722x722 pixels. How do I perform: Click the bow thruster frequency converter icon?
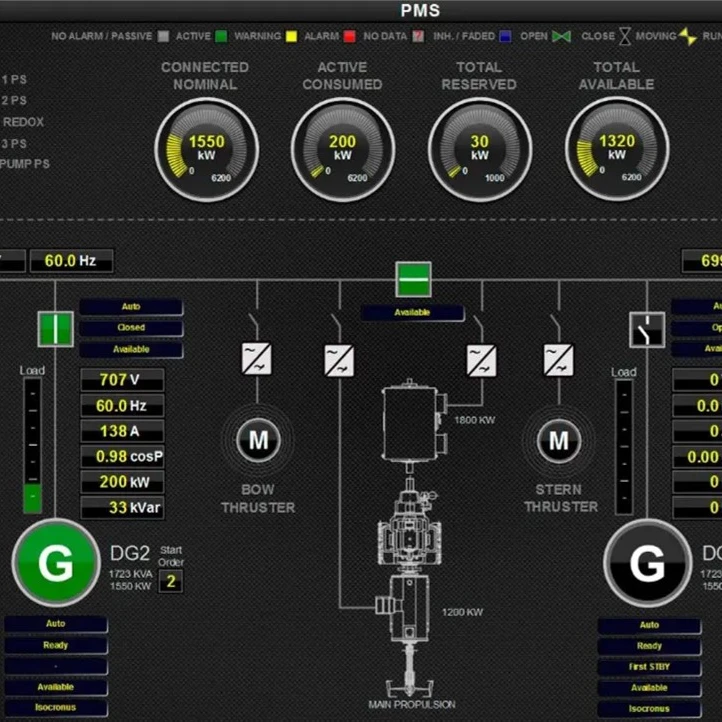click(256, 358)
